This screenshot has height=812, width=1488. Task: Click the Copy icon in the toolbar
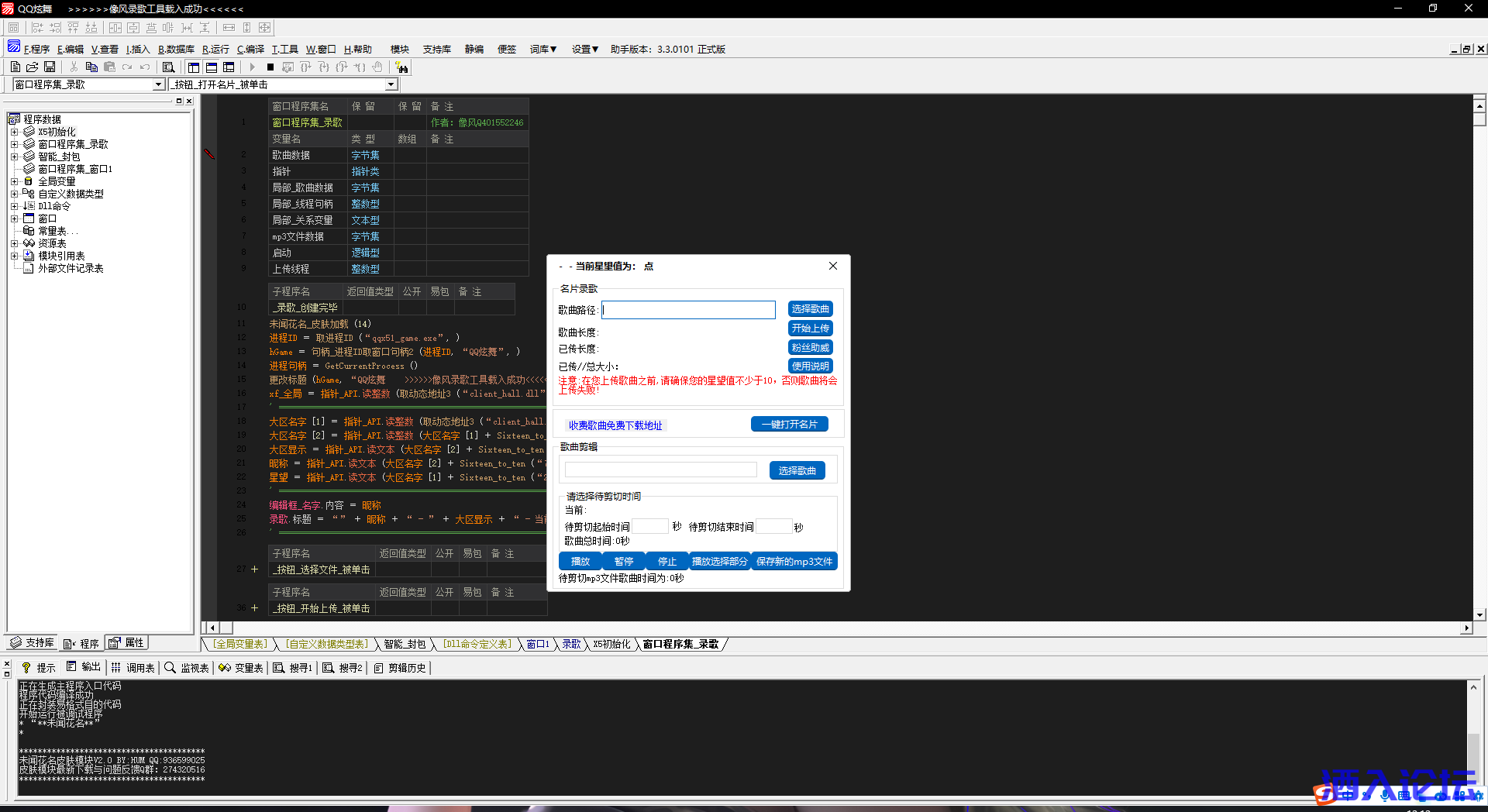click(91, 67)
